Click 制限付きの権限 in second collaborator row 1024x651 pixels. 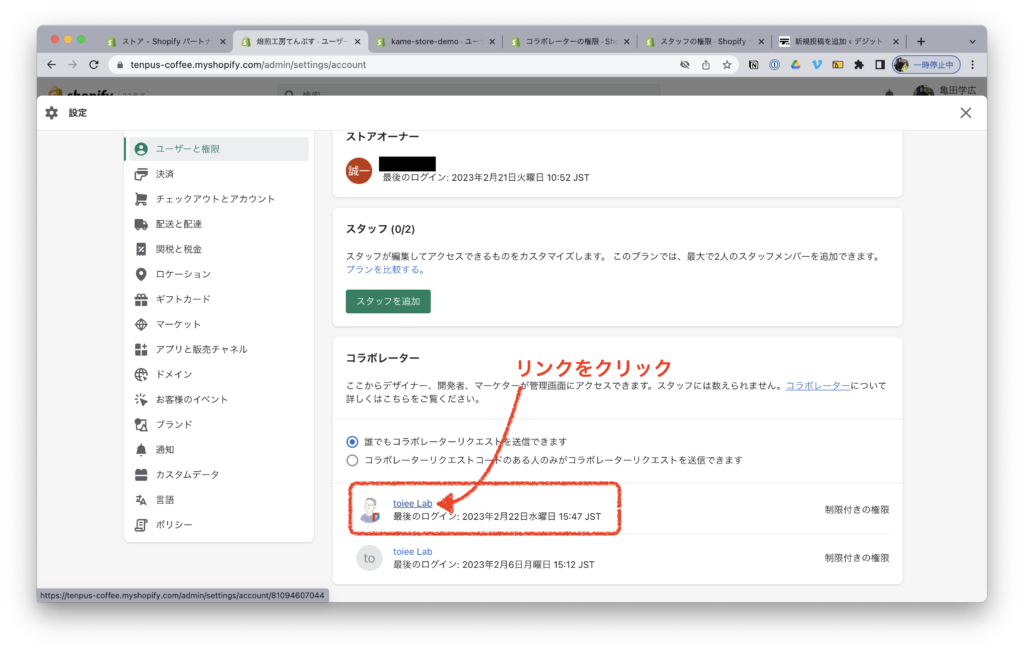tap(857, 558)
